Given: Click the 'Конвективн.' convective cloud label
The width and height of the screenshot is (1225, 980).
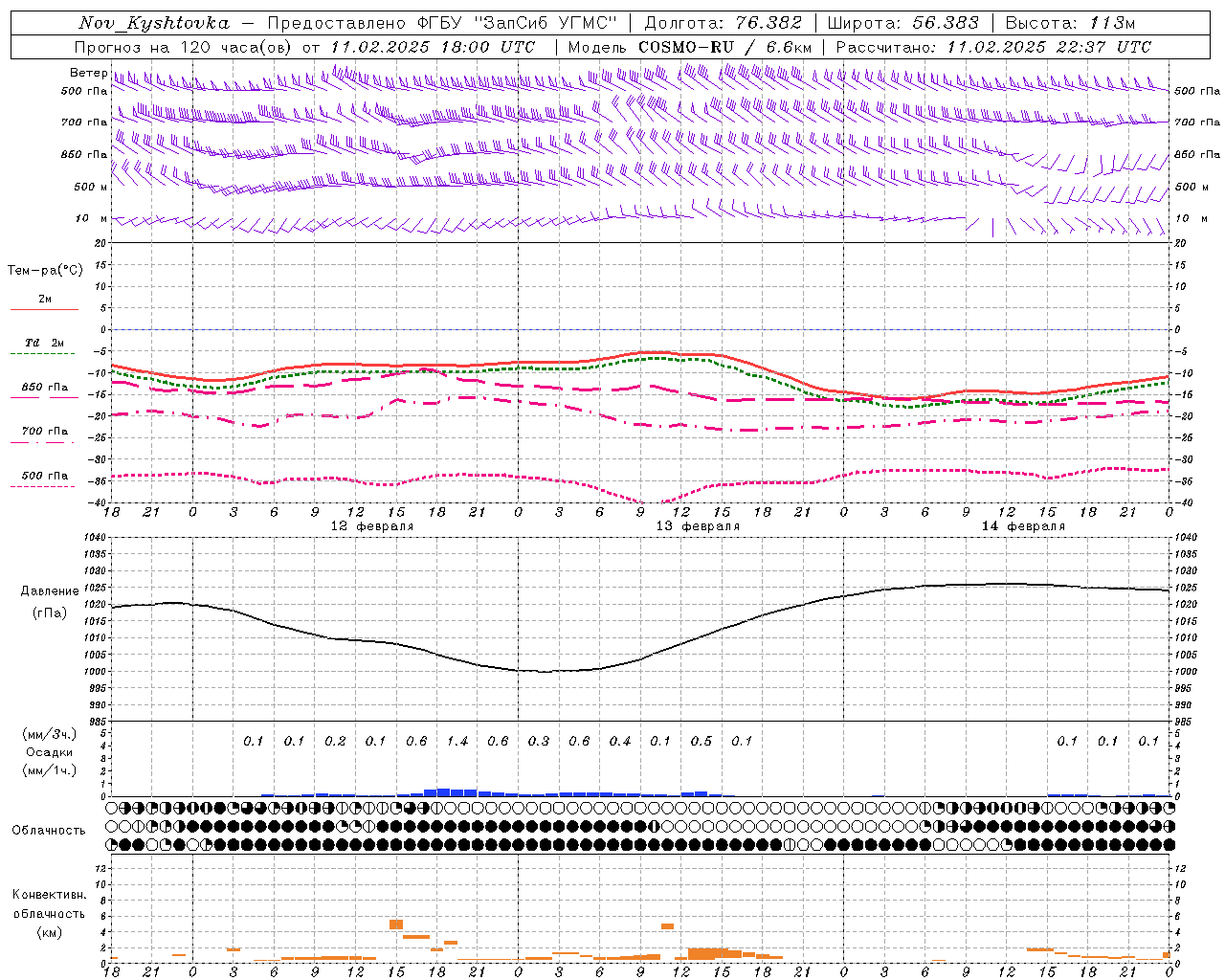Looking at the screenshot, I should pos(49,895).
